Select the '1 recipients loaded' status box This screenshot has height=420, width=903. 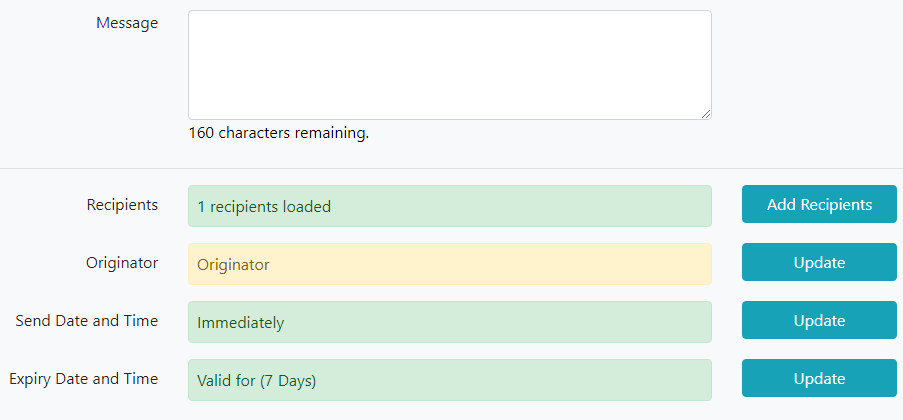450,206
